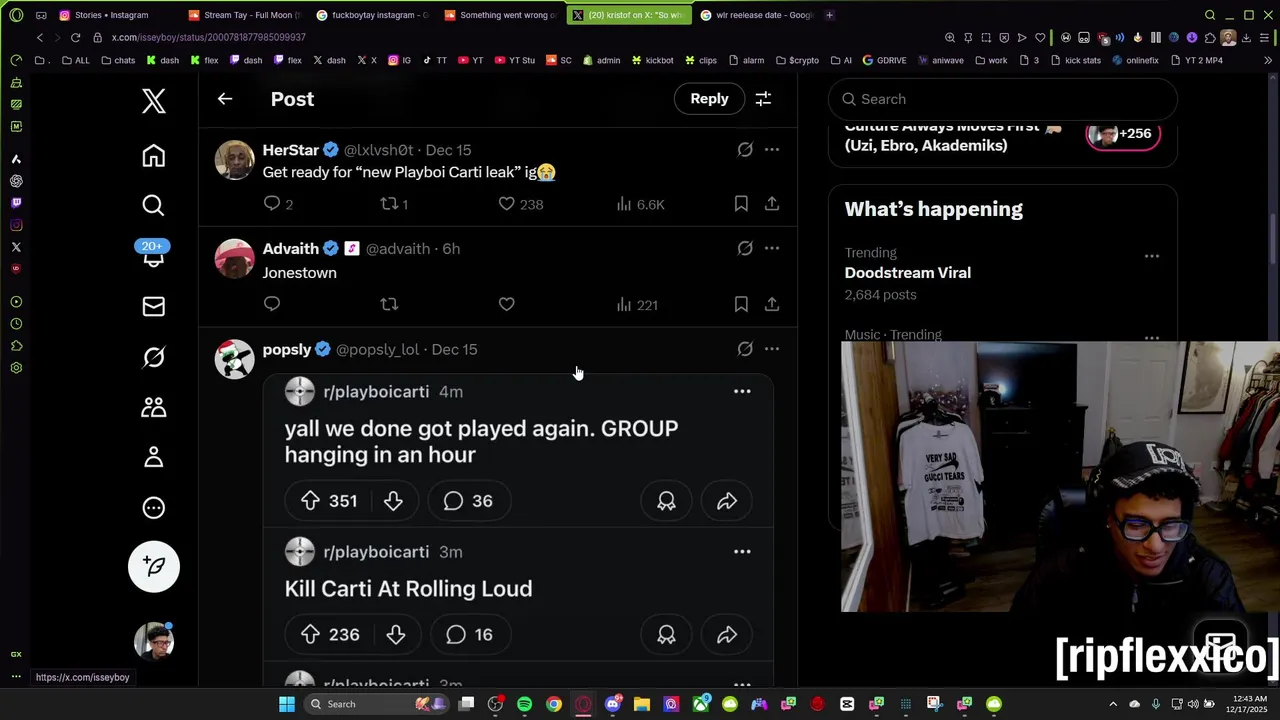Open Spotify from the taskbar
Screen dimensions: 1280x720
click(524, 704)
